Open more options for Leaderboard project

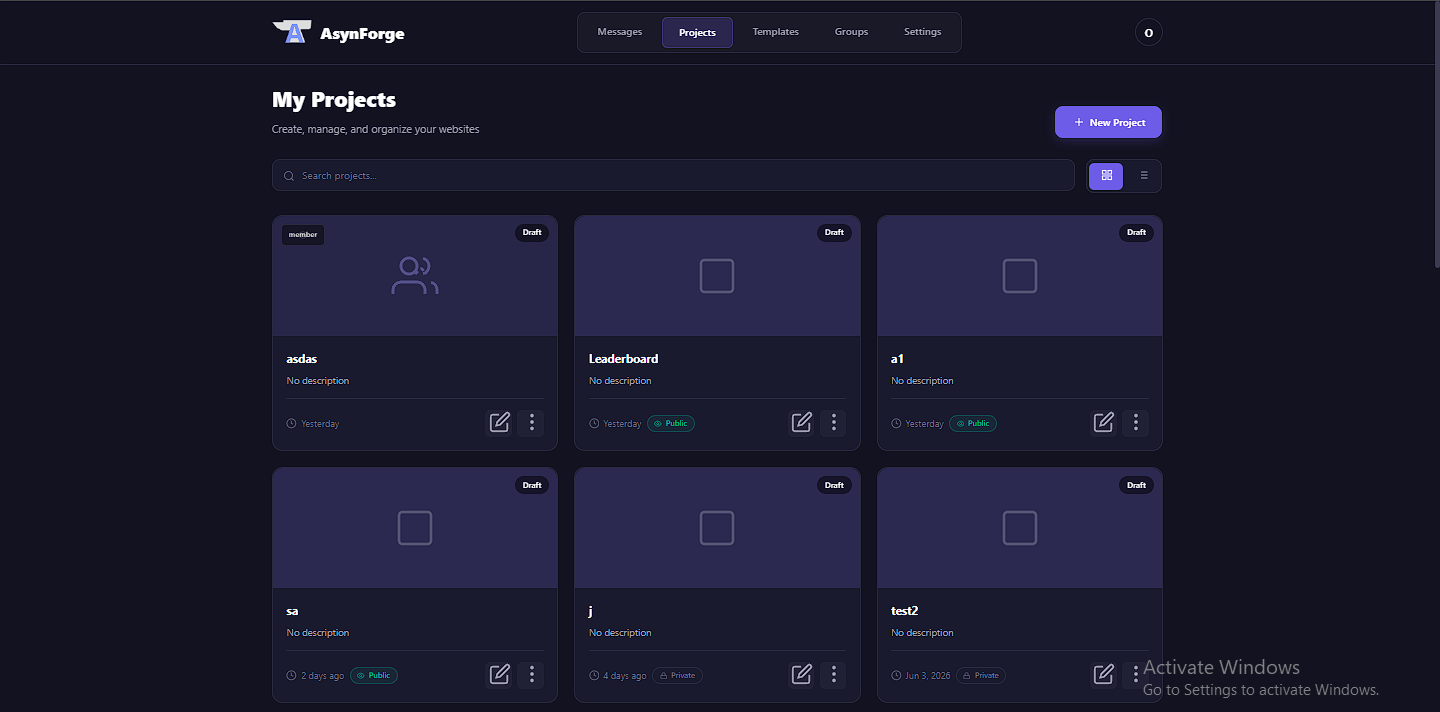(834, 422)
